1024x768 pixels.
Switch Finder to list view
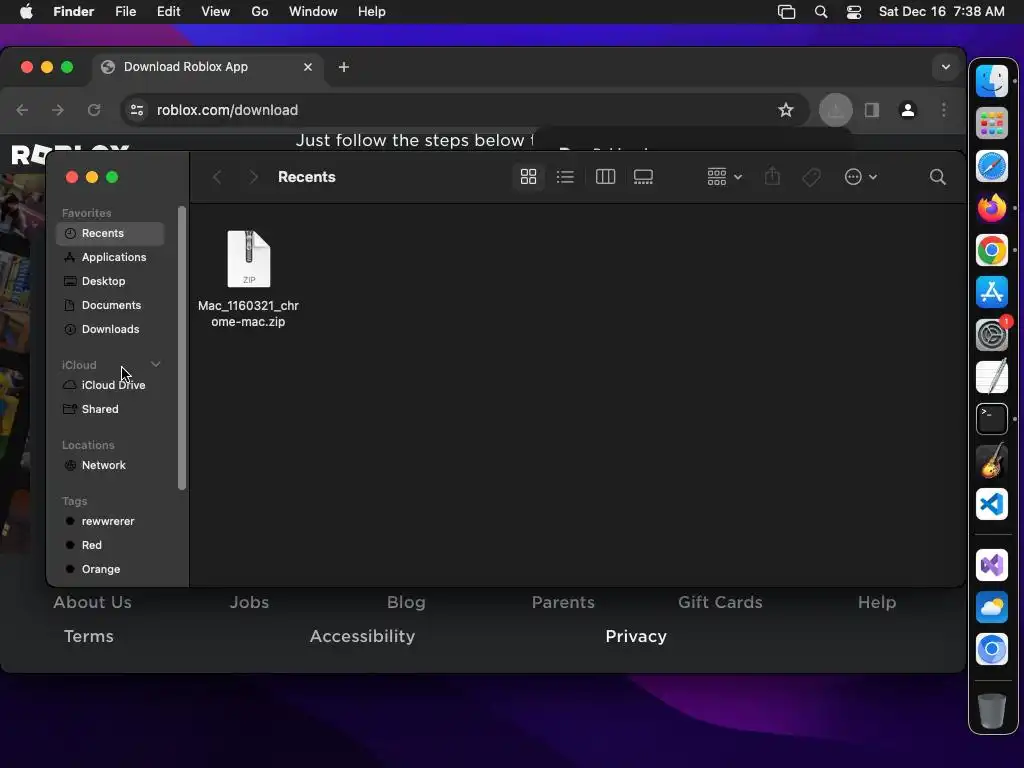pyautogui.click(x=565, y=177)
